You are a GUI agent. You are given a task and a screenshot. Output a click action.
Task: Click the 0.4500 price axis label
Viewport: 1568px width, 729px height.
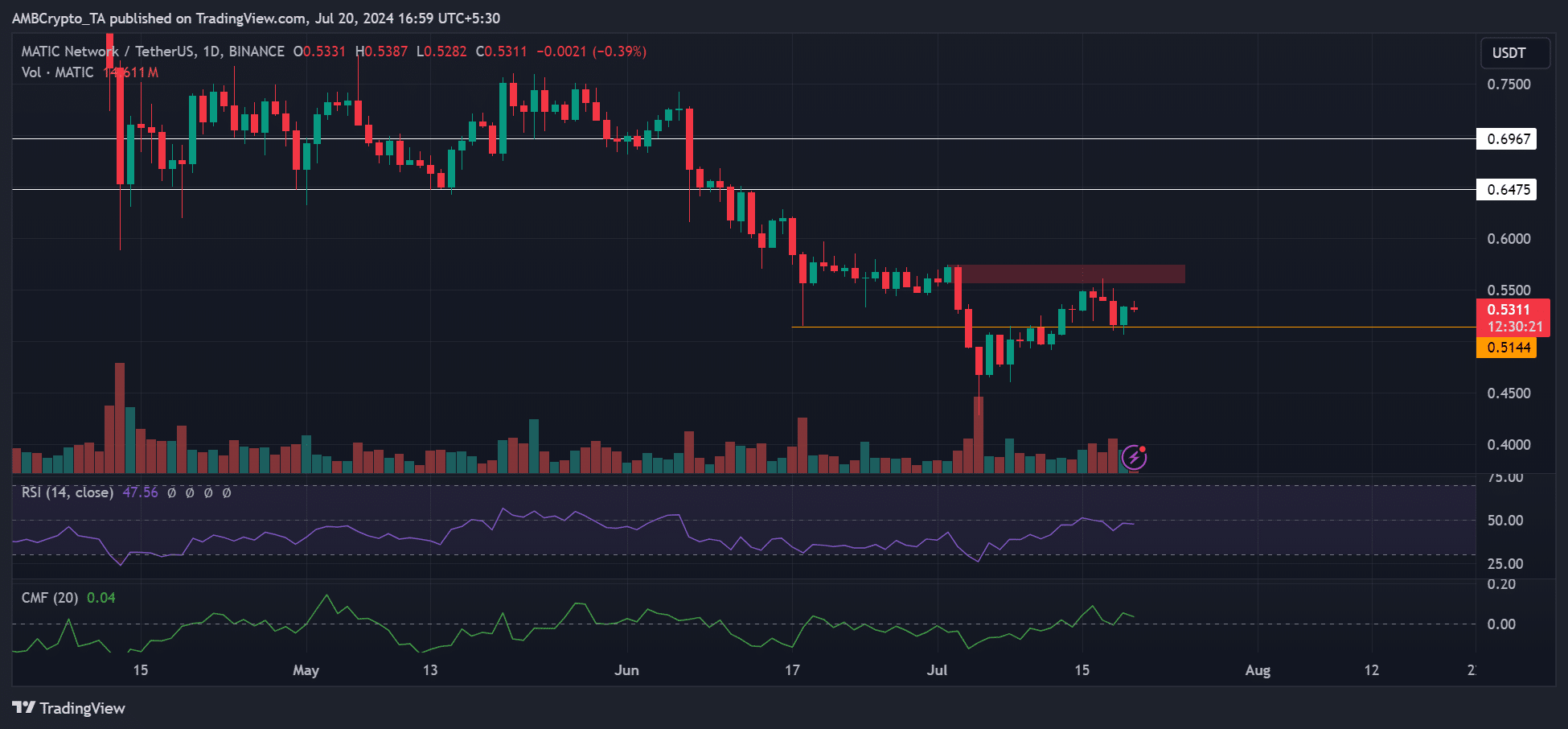pos(1508,393)
